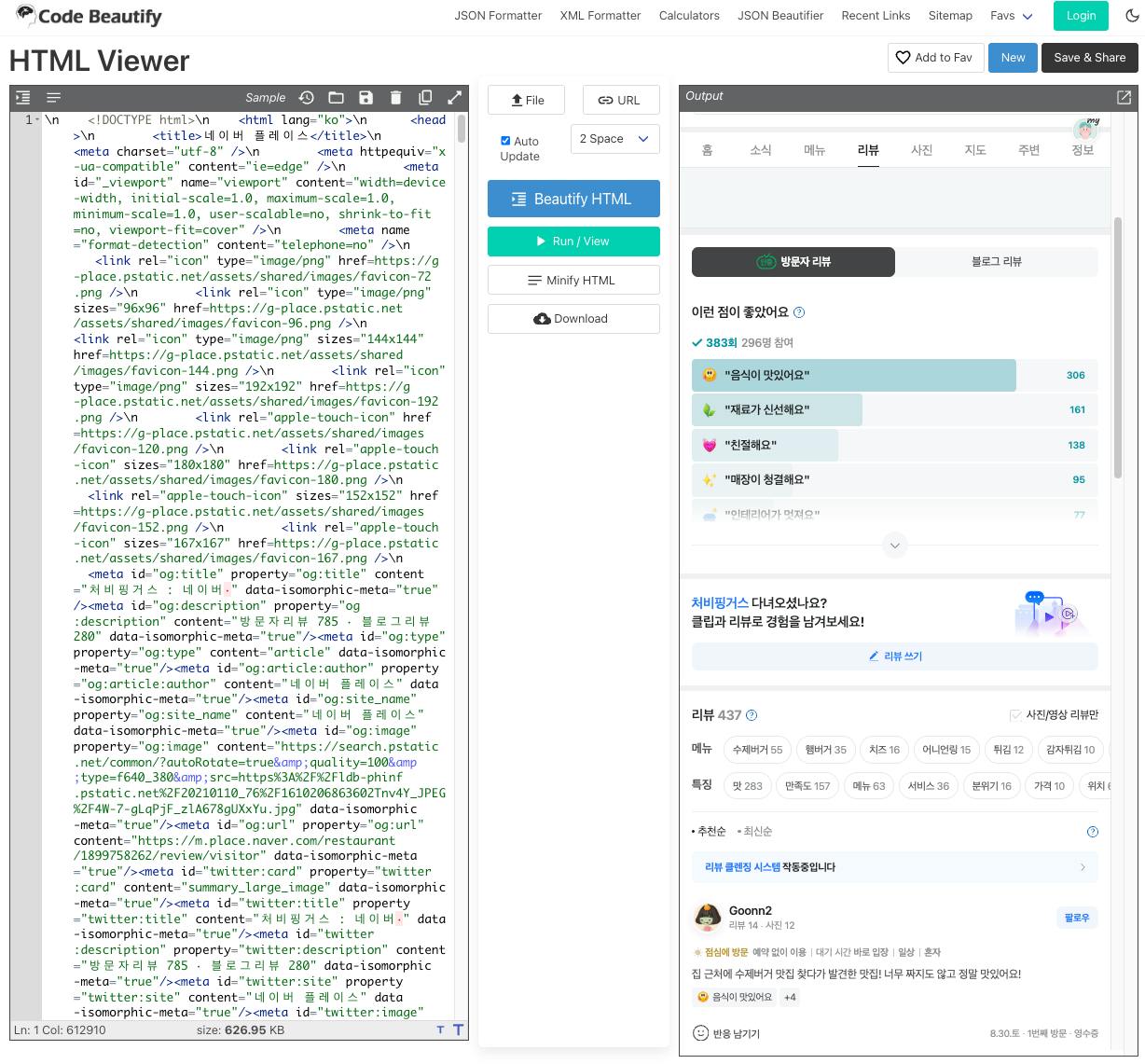Click the Save & Share button
This screenshot has height=1064, width=1145.
tap(1089, 58)
